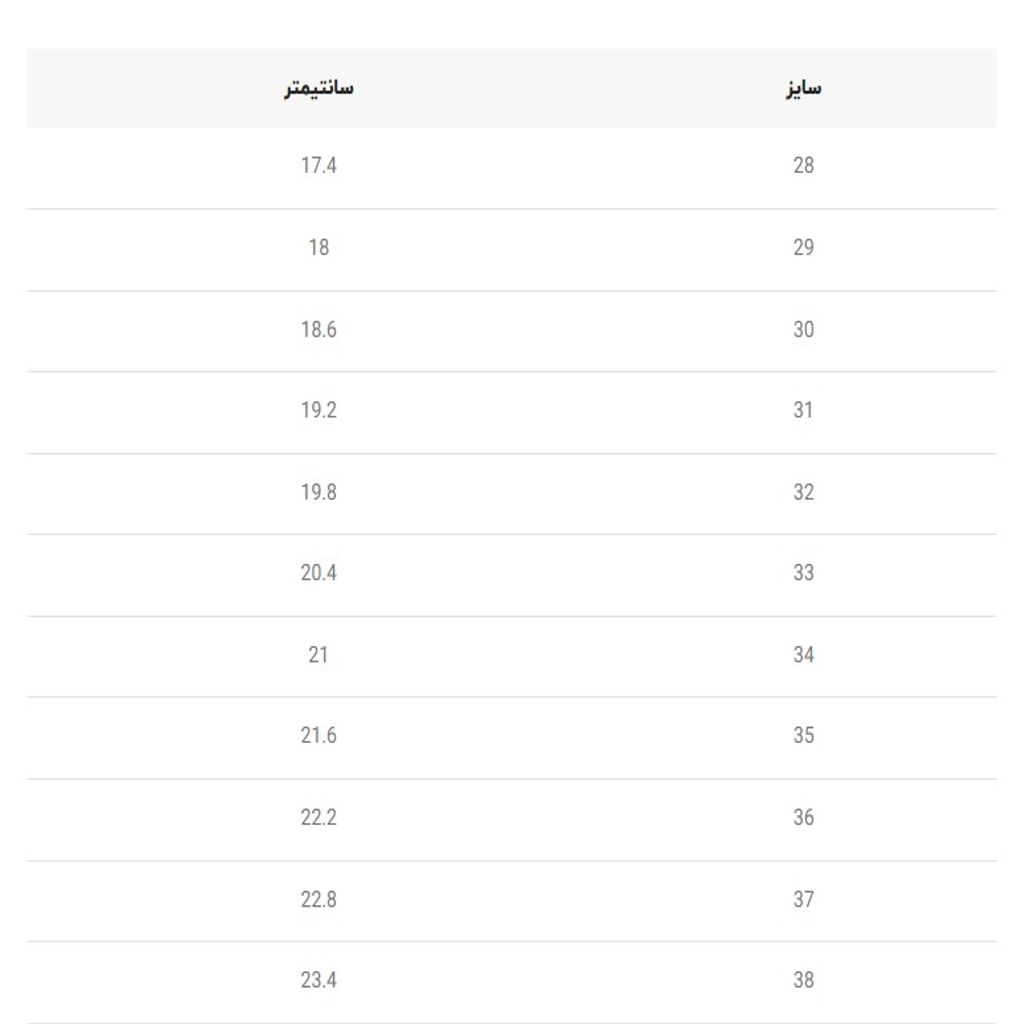Select size 30 row entry
Screen dimensions: 1024x1024
pyautogui.click(x=803, y=329)
